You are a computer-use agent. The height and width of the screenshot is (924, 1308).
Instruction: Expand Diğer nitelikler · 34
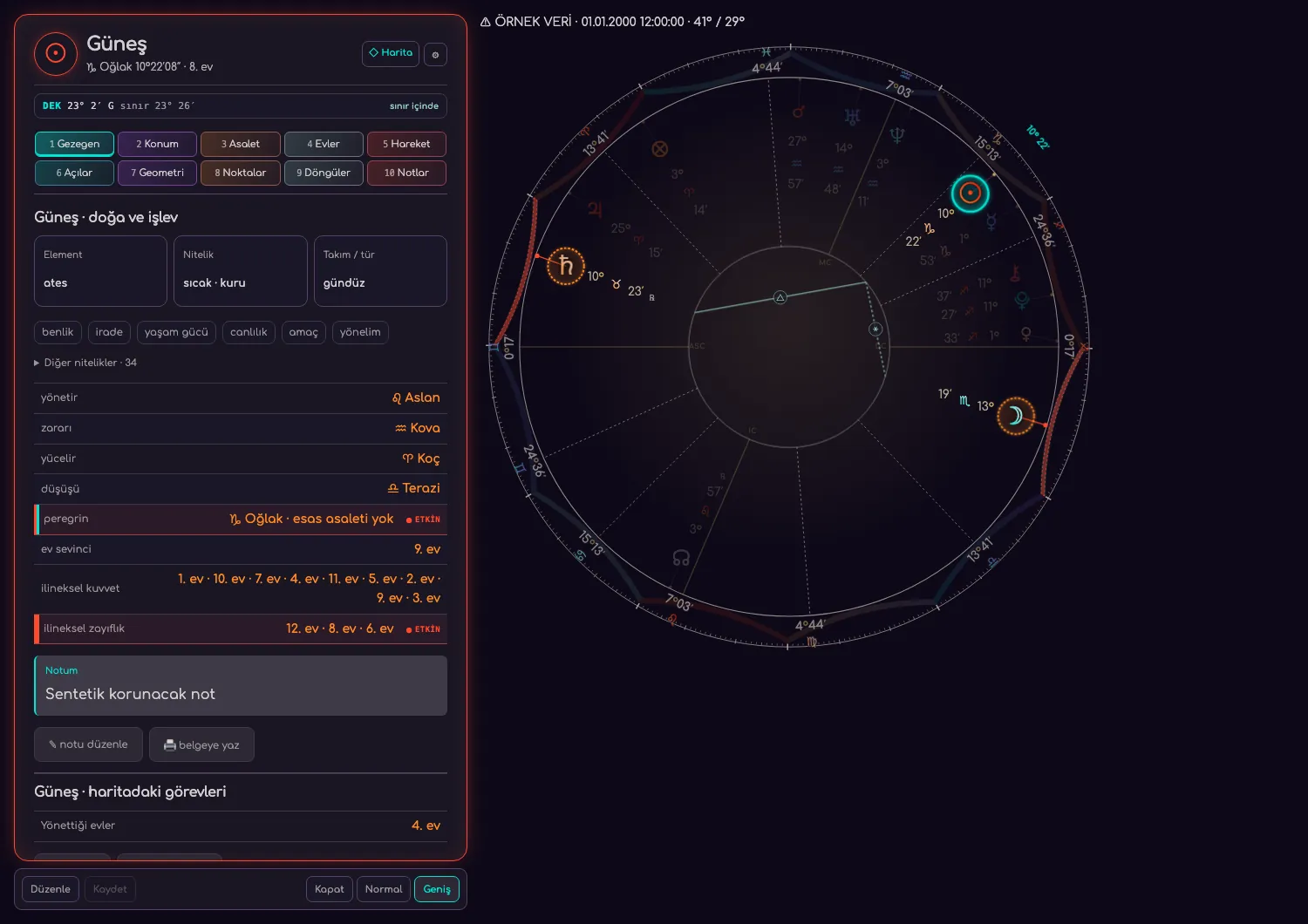point(85,363)
